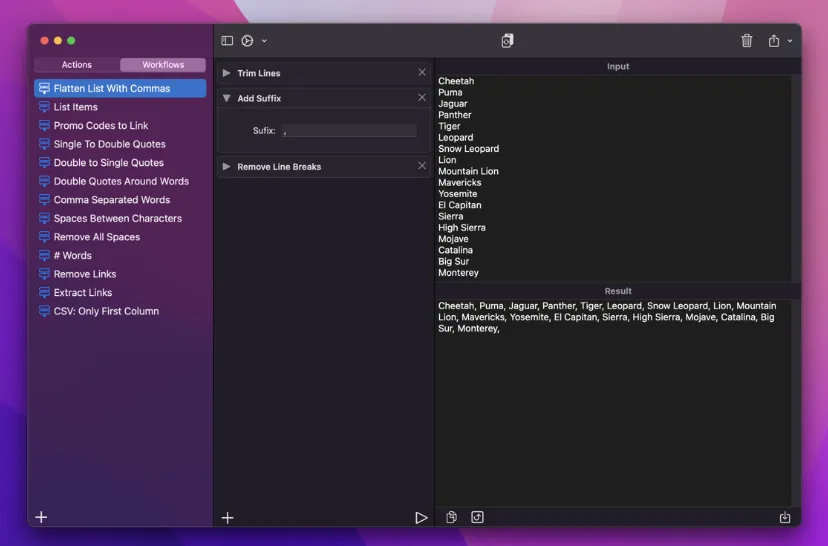
Task: Open the Promo Codes to Link workflow
Action: (120, 126)
